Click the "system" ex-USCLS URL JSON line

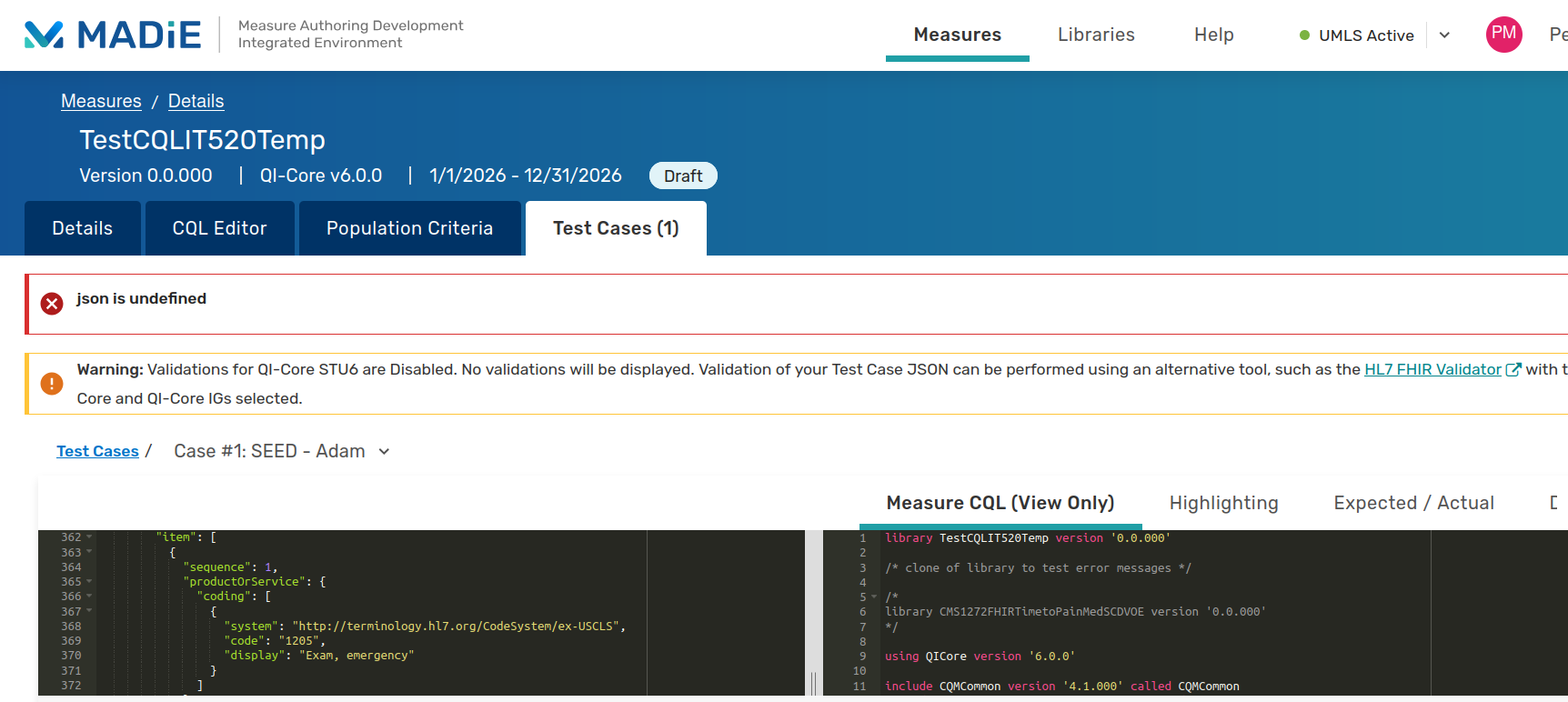tap(425, 627)
